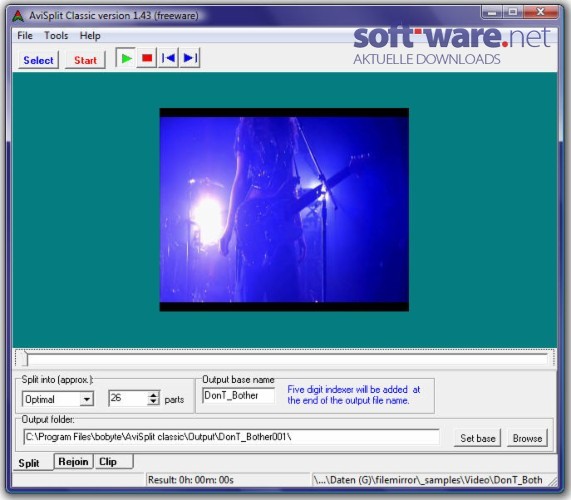Click the blue Select button
571x500 pixels.
click(38, 60)
